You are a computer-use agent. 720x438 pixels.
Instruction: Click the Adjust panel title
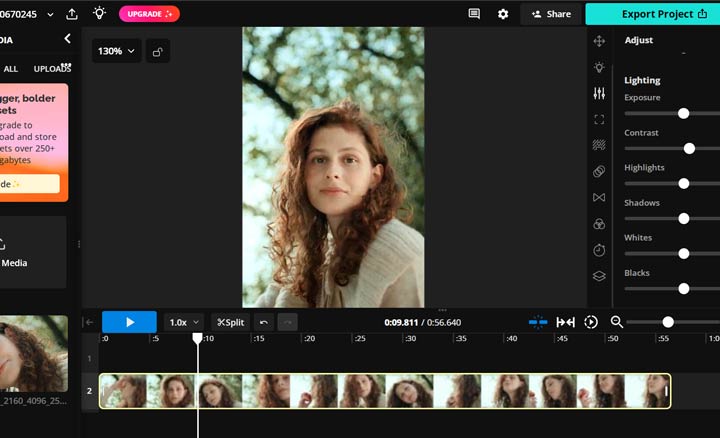(x=638, y=40)
